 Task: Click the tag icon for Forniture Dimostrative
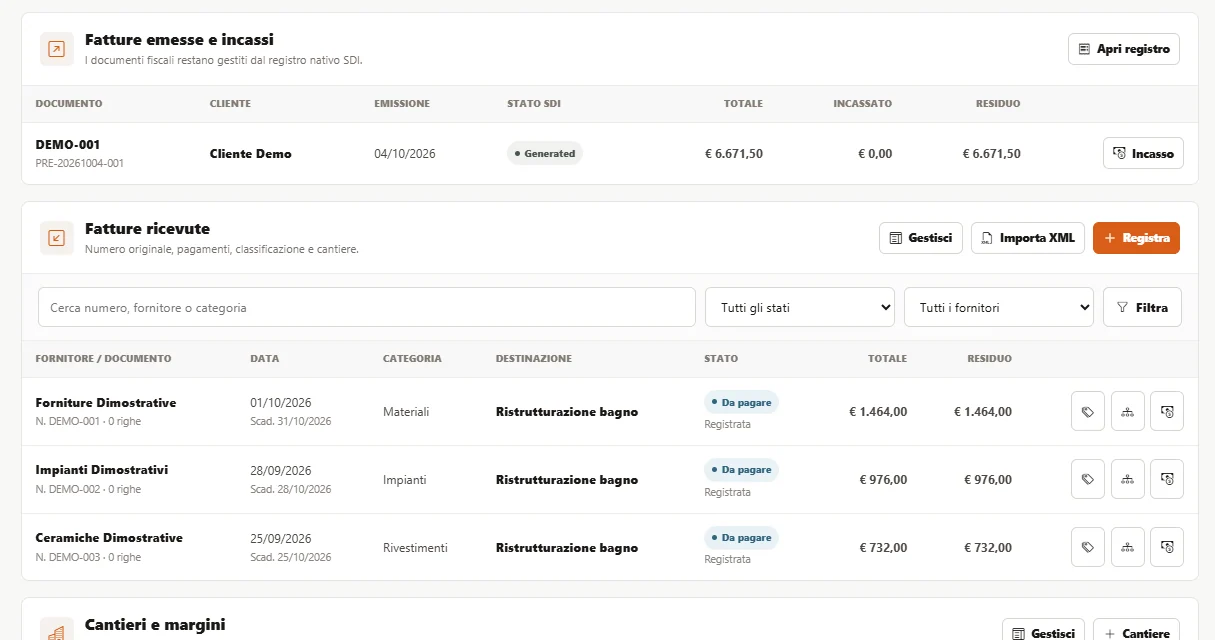click(x=1088, y=411)
